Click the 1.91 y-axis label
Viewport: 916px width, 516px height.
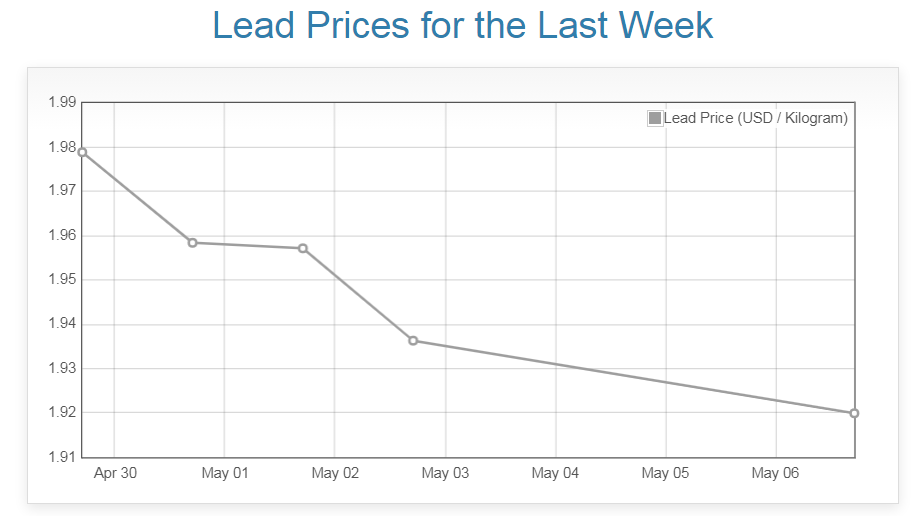(x=62, y=457)
